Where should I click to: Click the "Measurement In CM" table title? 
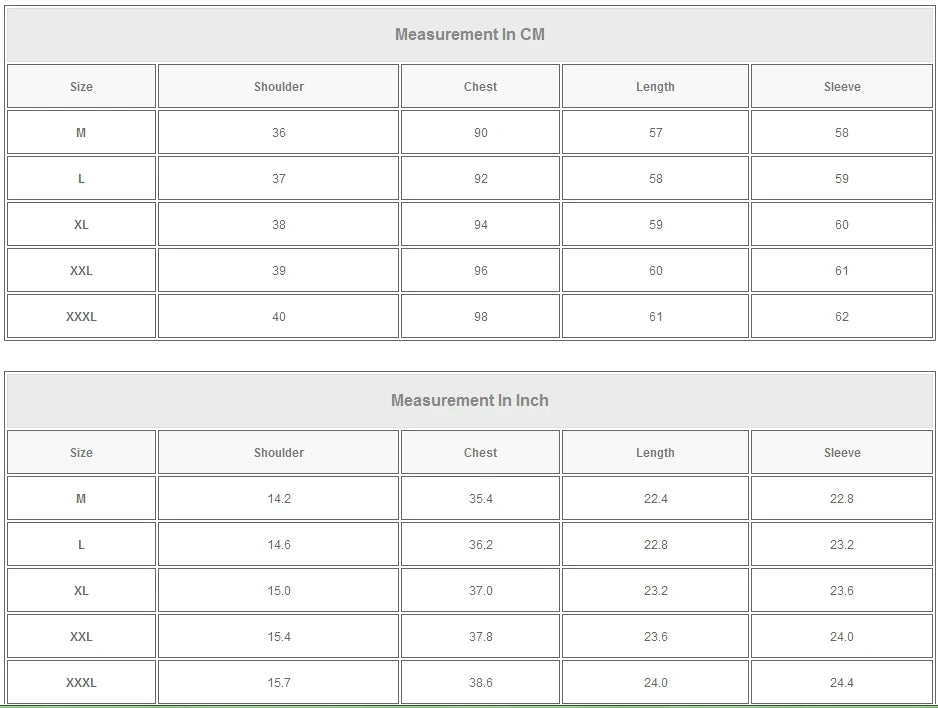pos(470,35)
